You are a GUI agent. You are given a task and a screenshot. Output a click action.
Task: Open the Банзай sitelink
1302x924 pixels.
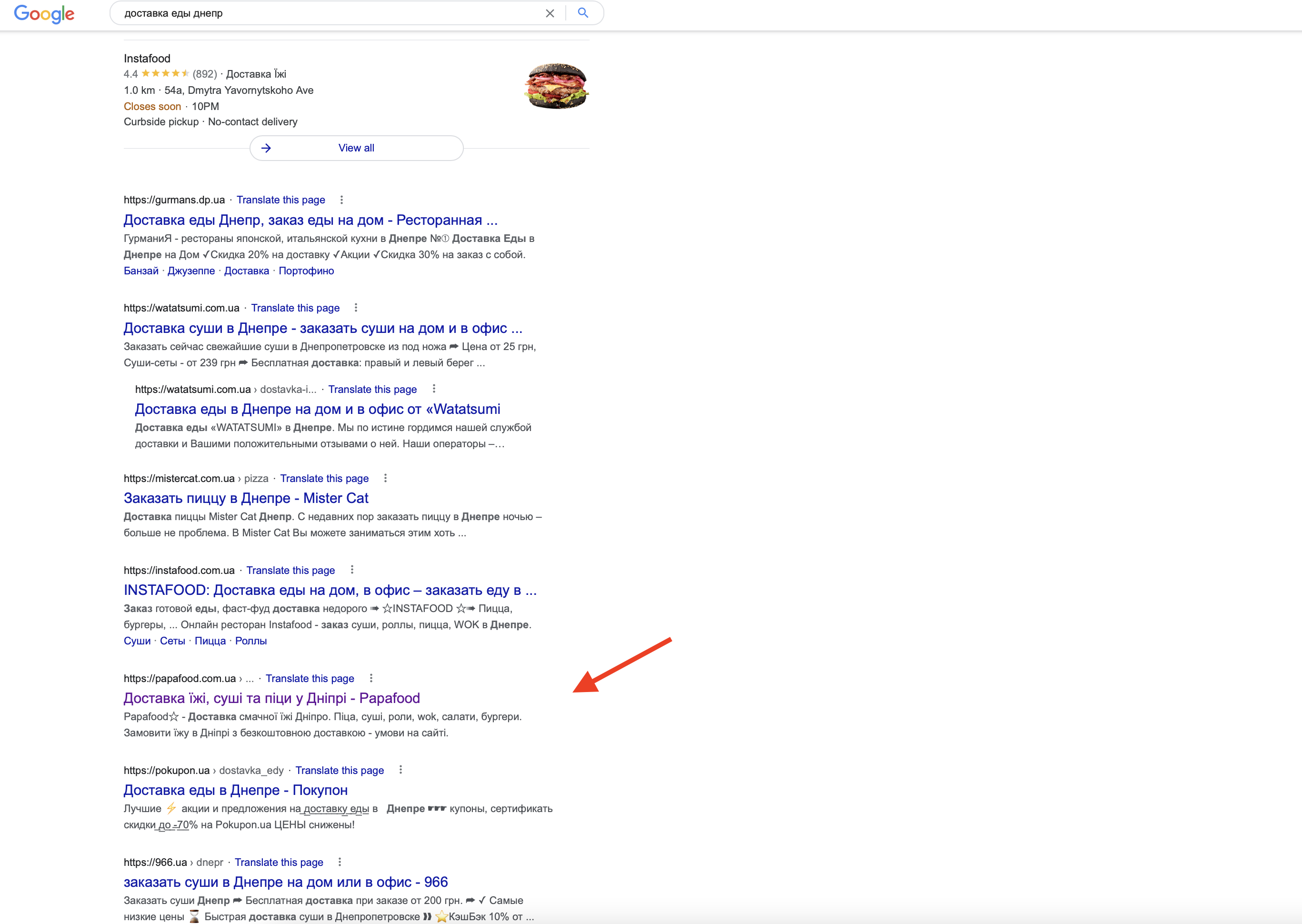tap(141, 271)
